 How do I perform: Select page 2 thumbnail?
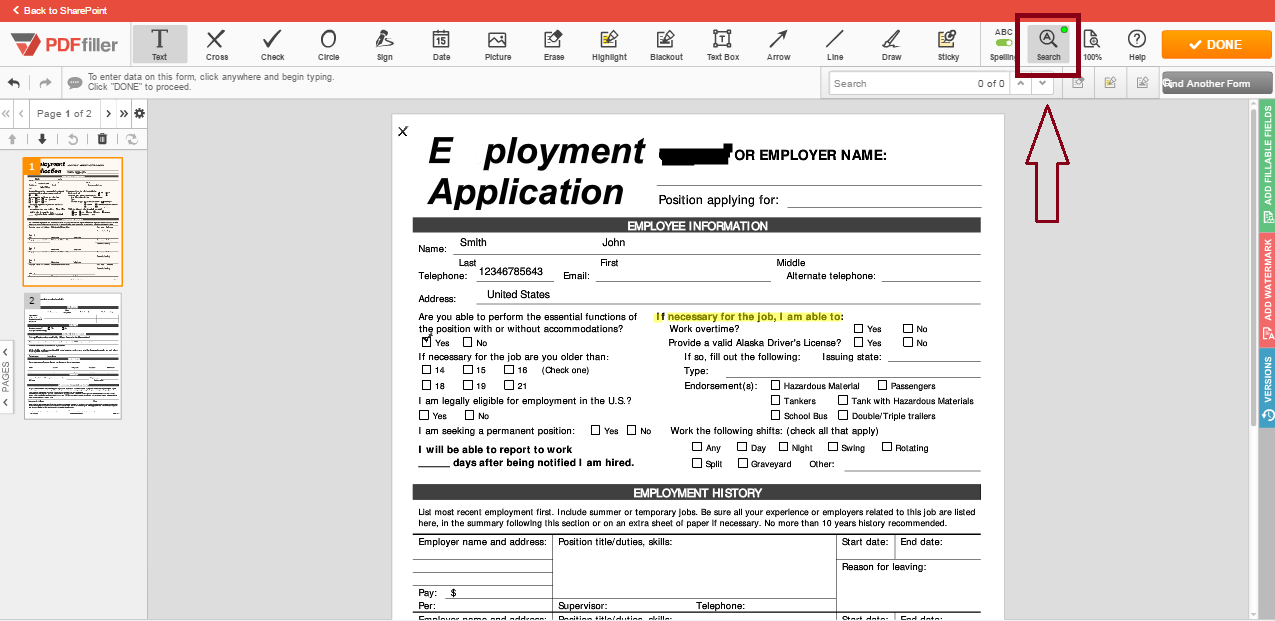(73, 356)
